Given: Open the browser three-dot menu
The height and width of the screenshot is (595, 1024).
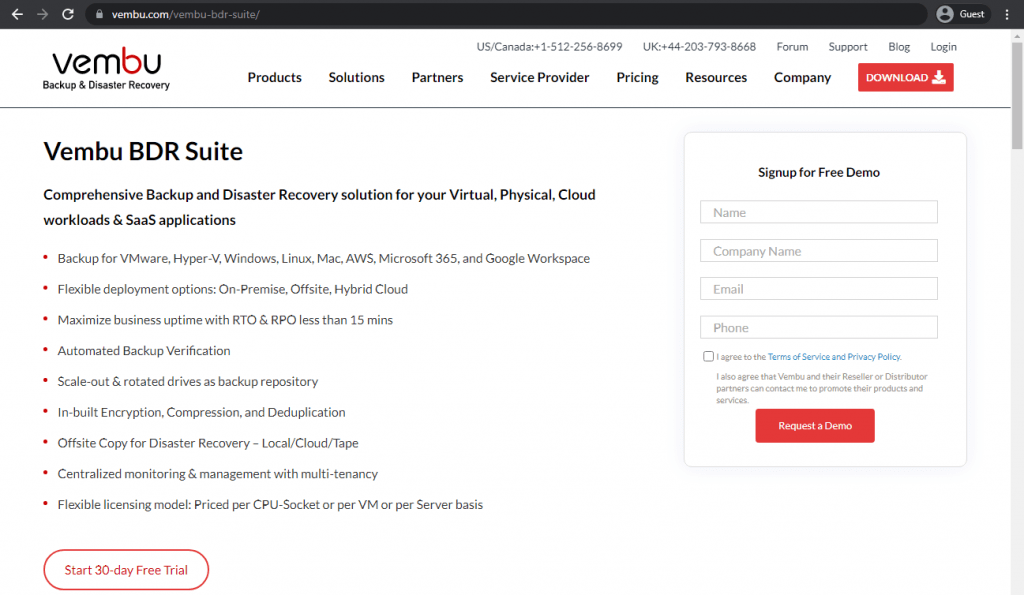Looking at the screenshot, I should (x=1007, y=14).
